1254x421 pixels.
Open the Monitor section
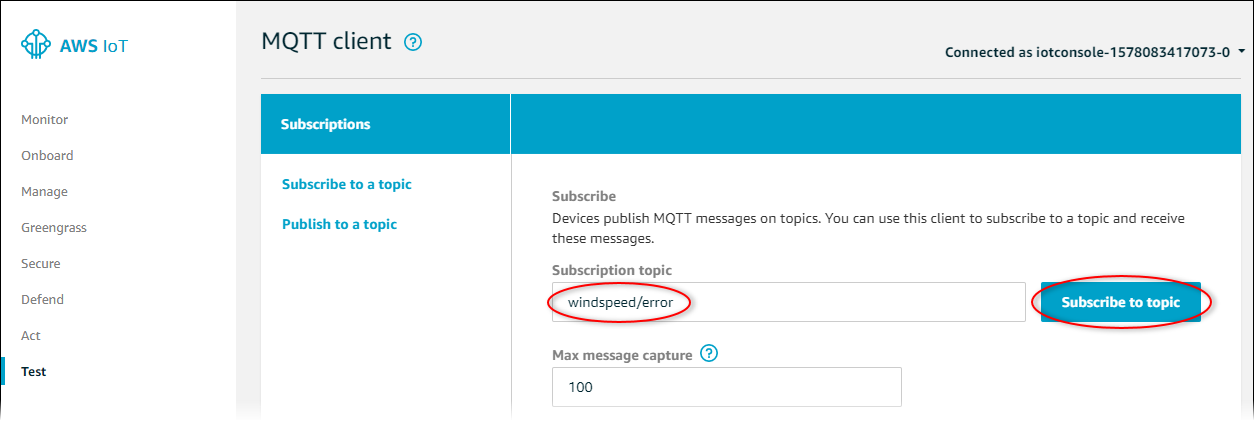pos(45,120)
